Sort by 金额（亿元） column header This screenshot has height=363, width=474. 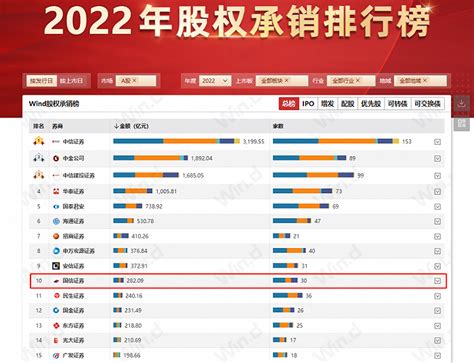click(x=131, y=126)
